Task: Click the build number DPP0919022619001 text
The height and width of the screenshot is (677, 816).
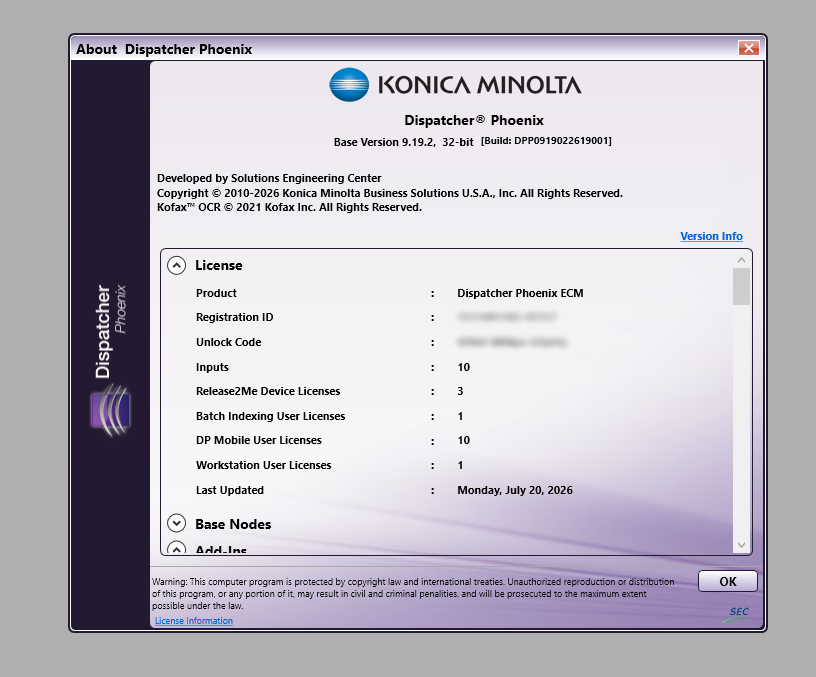Action: coord(546,141)
